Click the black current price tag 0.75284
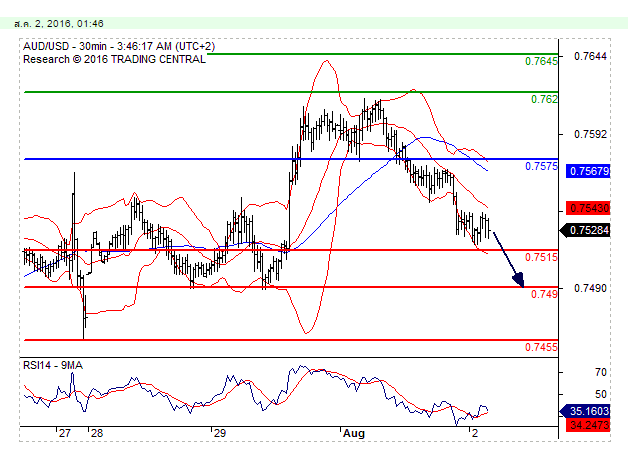This screenshot has height=464, width=628. (x=585, y=230)
